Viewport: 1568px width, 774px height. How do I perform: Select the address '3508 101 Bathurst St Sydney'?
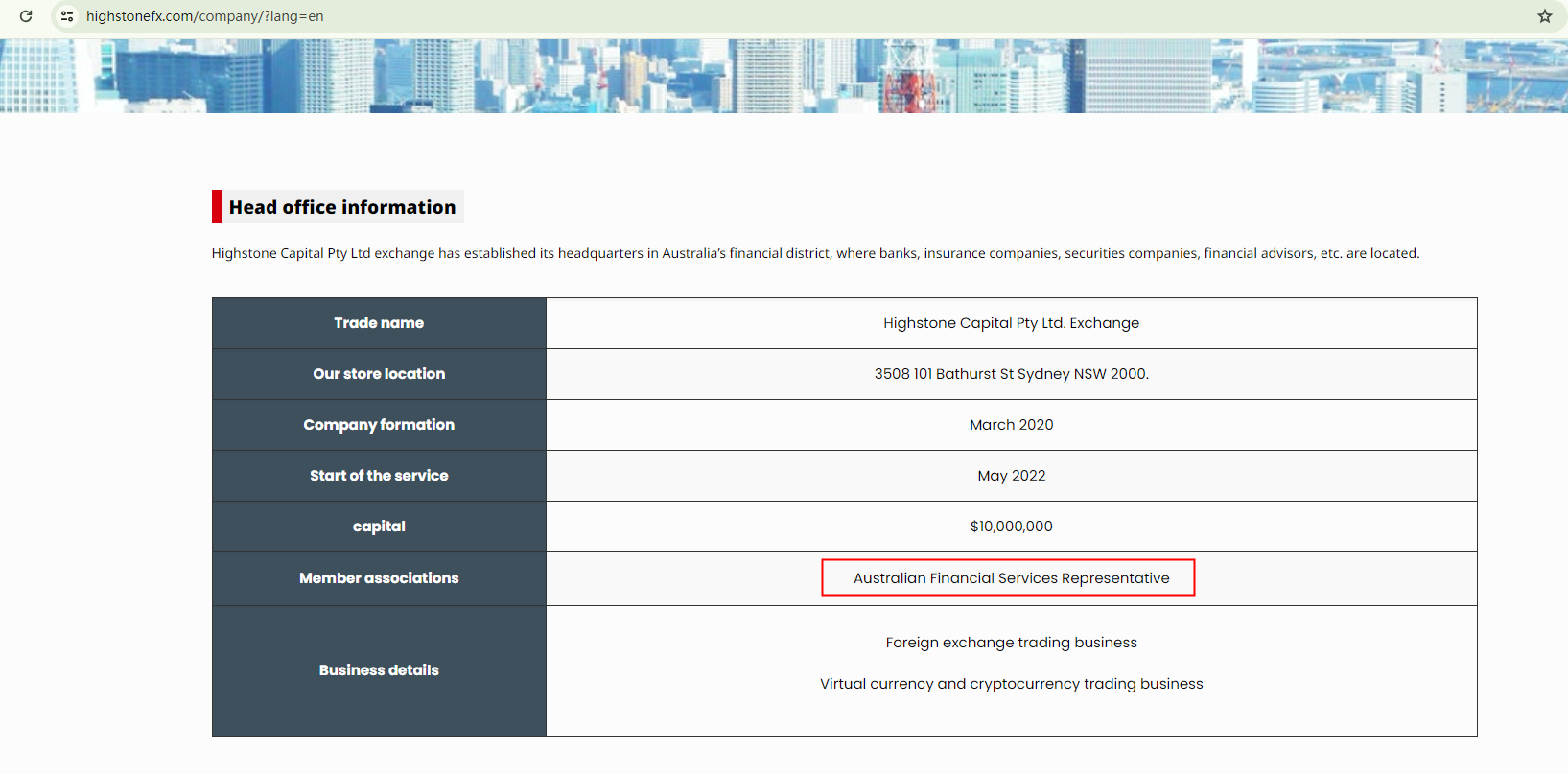(x=1011, y=374)
